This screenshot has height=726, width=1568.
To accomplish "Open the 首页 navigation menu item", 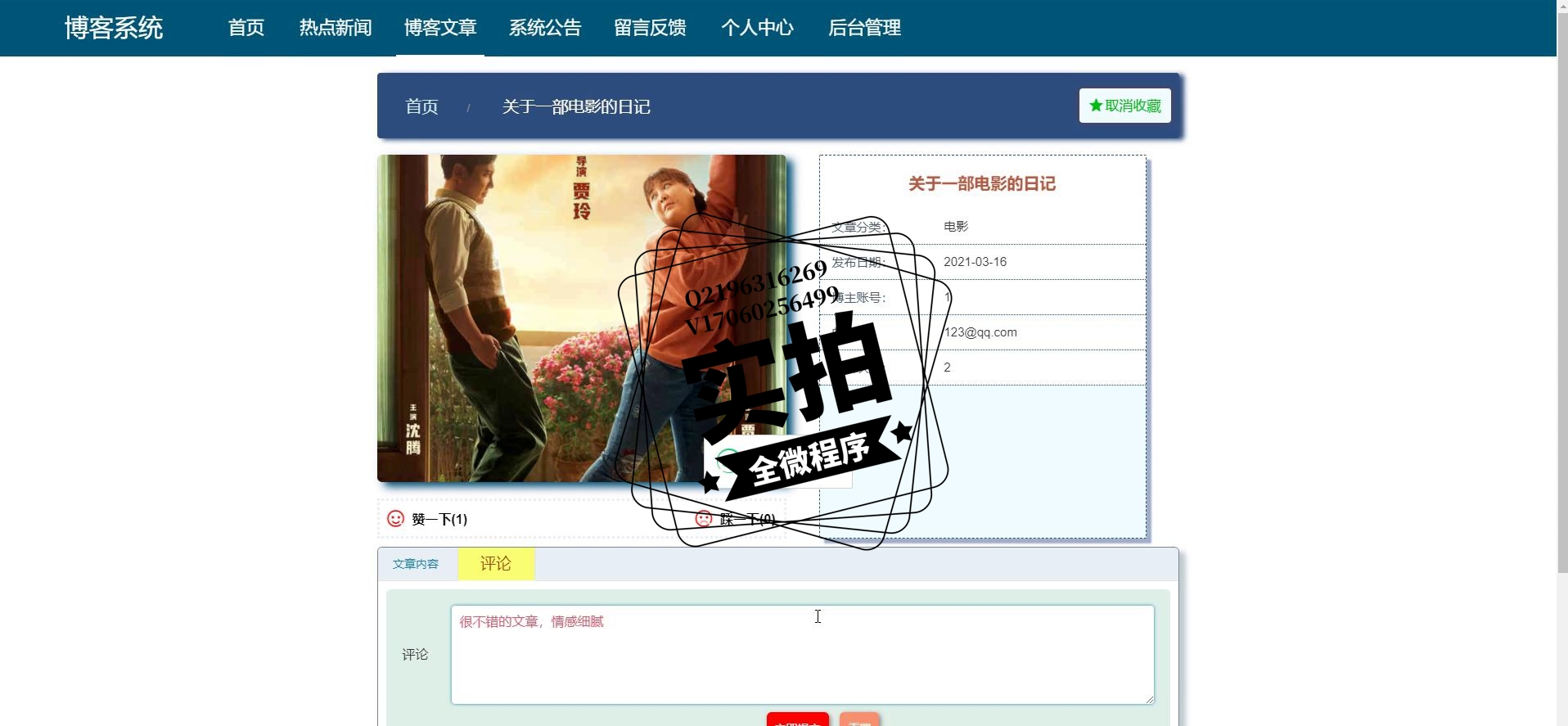I will (246, 28).
